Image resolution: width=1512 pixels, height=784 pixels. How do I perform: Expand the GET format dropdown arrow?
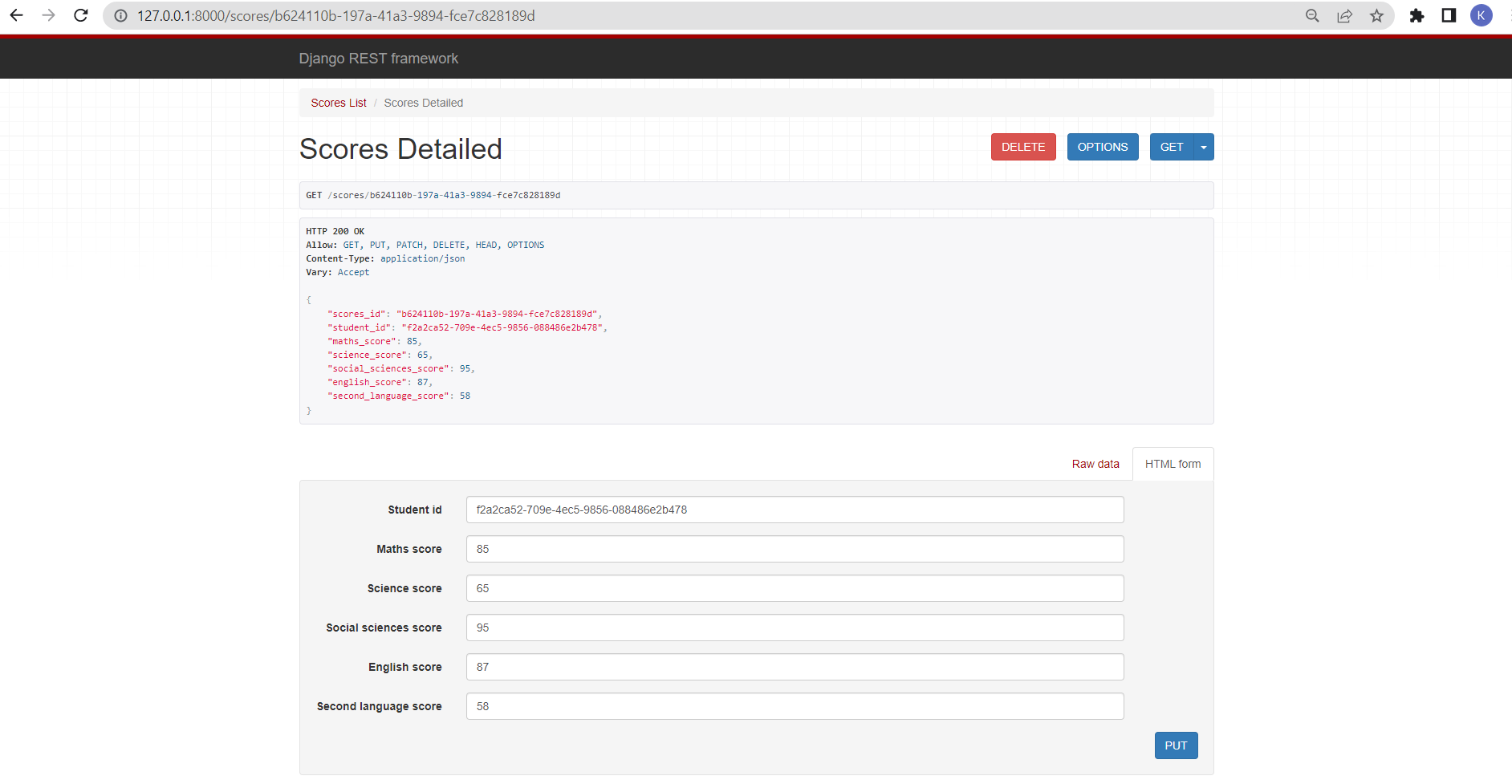point(1204,147)
